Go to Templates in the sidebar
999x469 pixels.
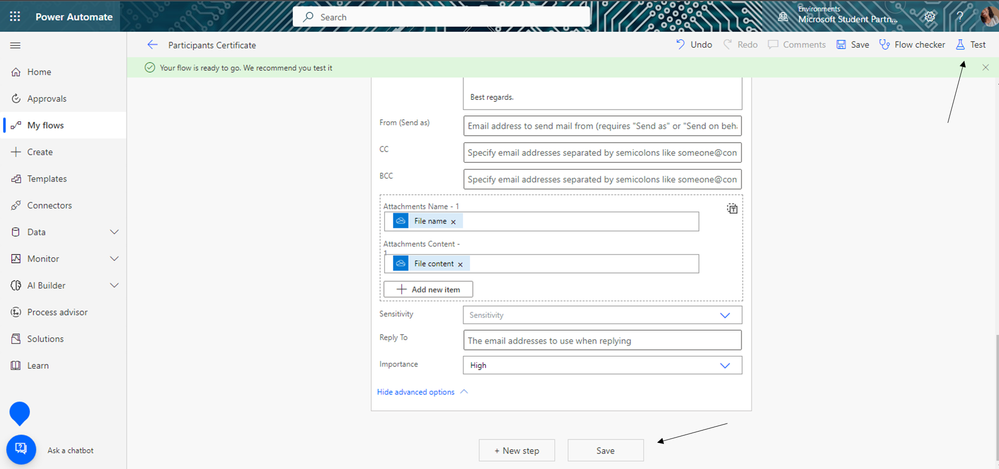[47, 179]
